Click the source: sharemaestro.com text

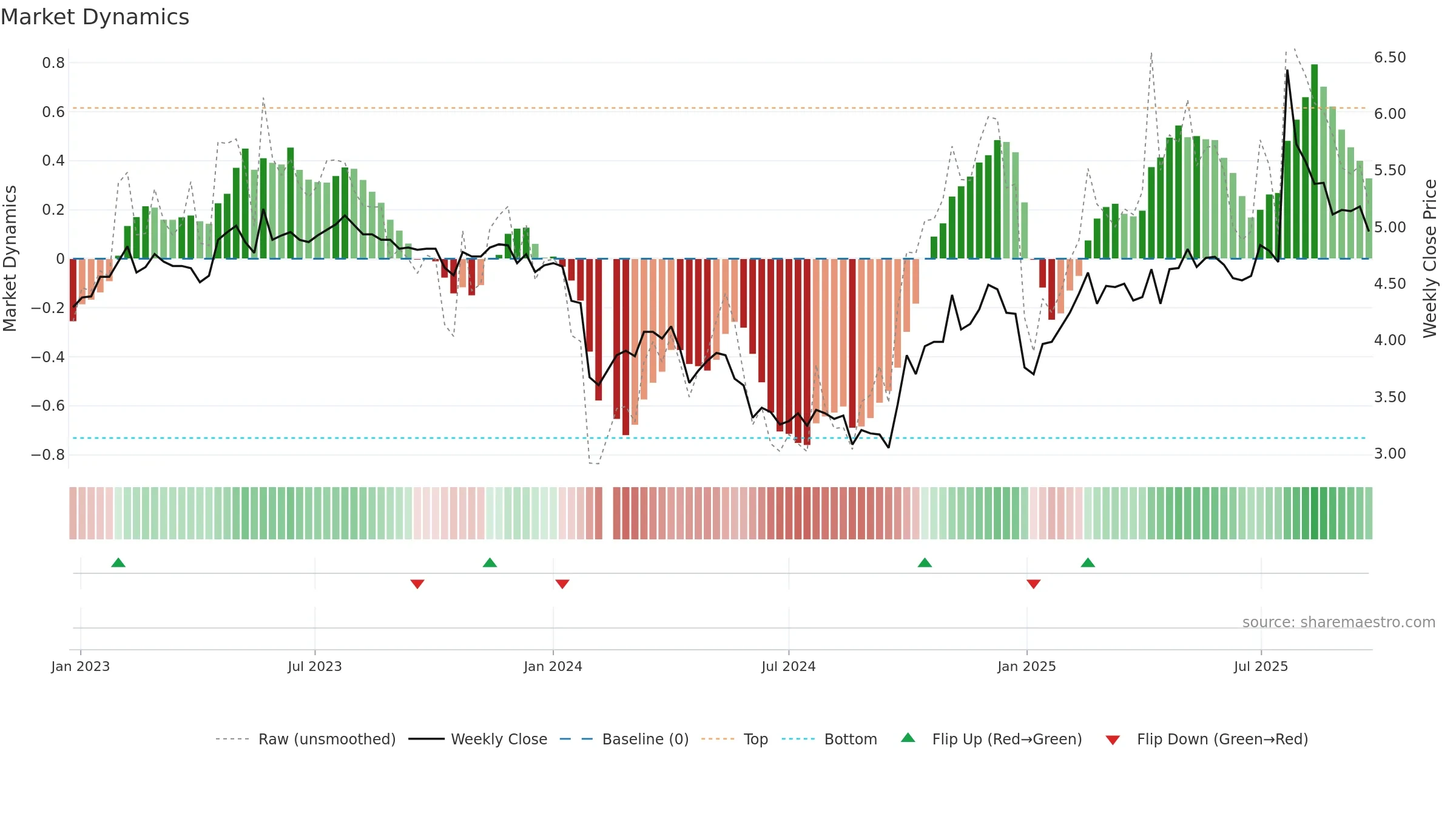(1339, 622)
